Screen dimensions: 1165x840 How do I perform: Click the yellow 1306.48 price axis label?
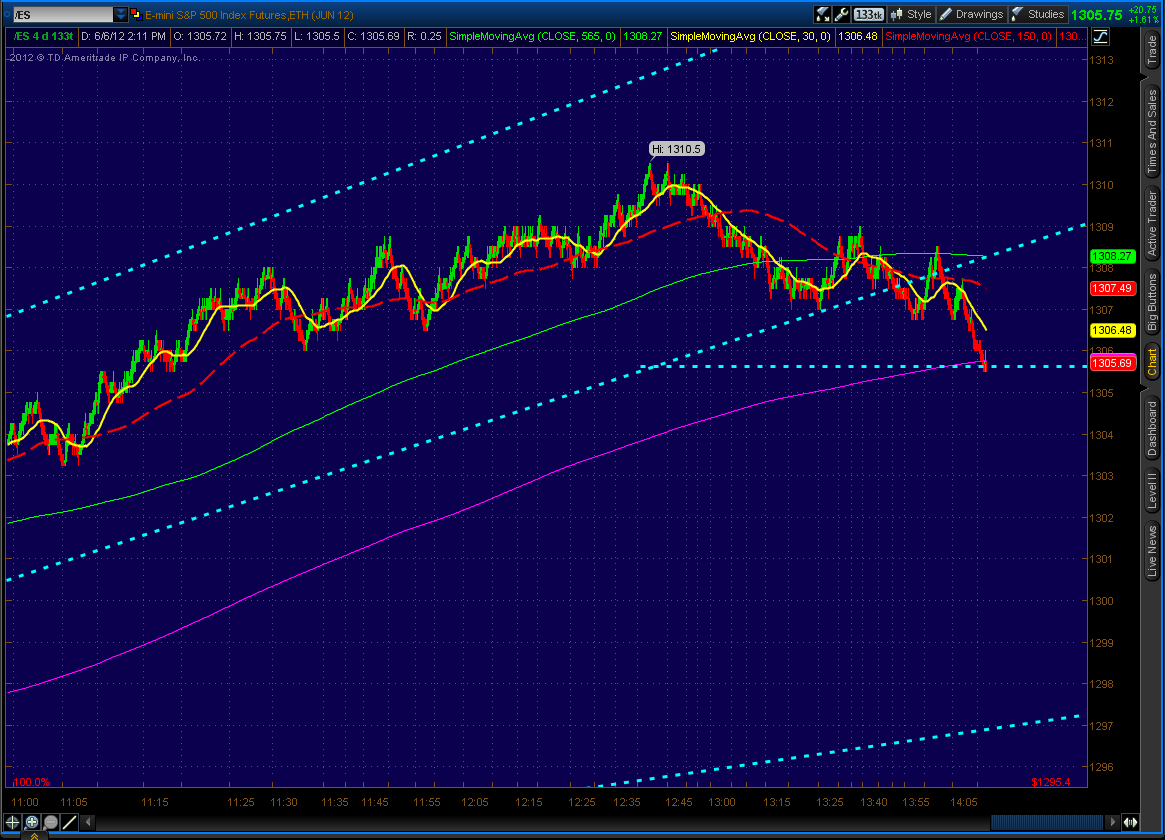(1112, 331)
